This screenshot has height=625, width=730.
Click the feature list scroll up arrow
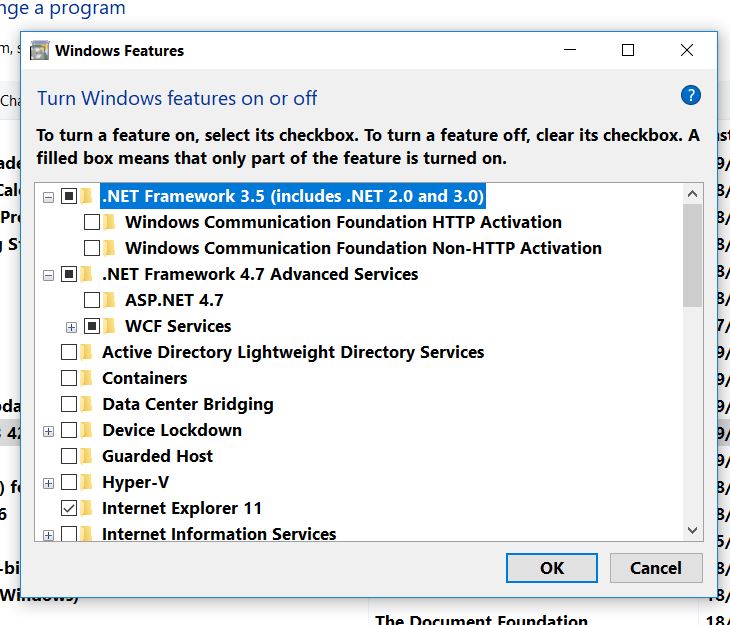point(692,194)
